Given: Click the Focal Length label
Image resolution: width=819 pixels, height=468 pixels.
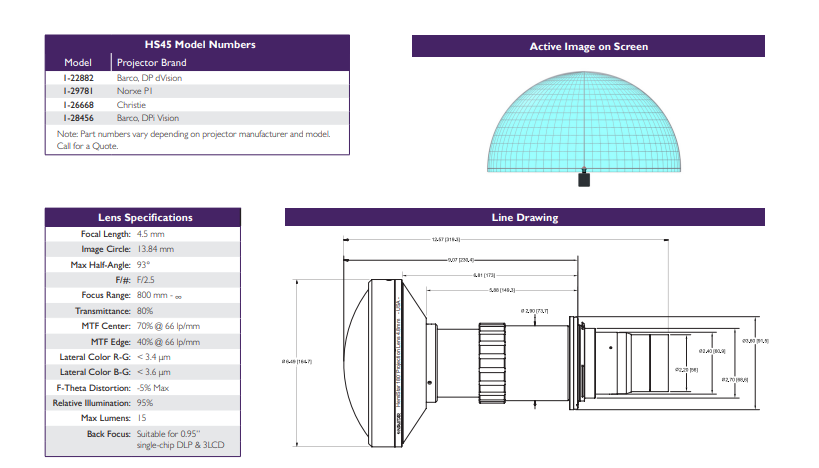Looking at the screenshot, I should tap(106, 234).
